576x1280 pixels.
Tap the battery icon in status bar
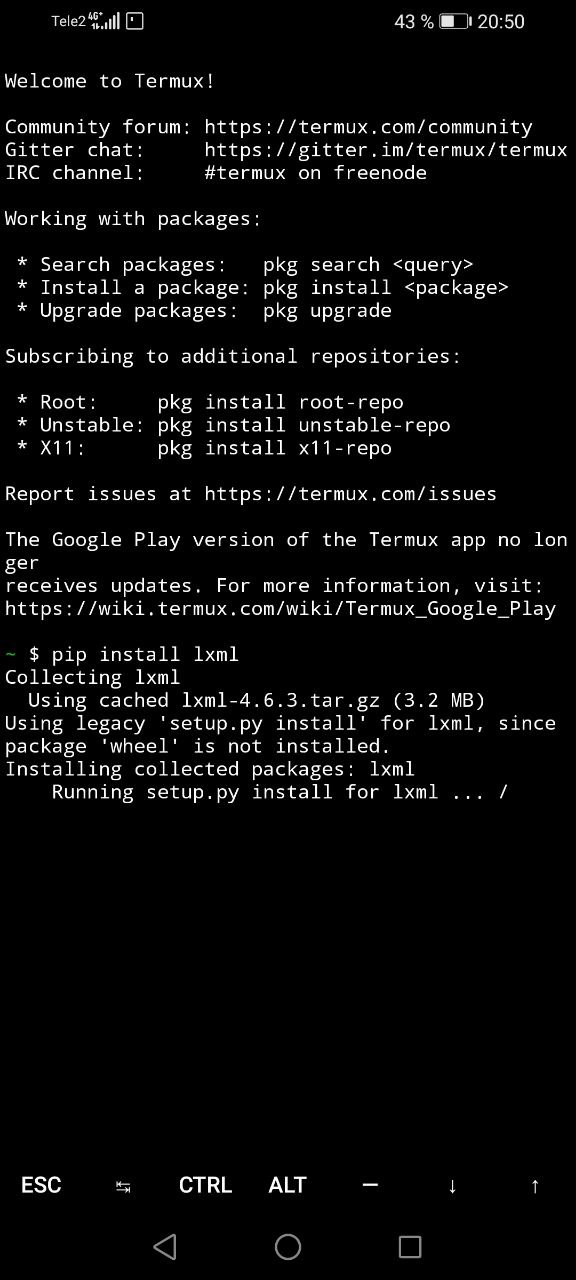pos(455,21)
